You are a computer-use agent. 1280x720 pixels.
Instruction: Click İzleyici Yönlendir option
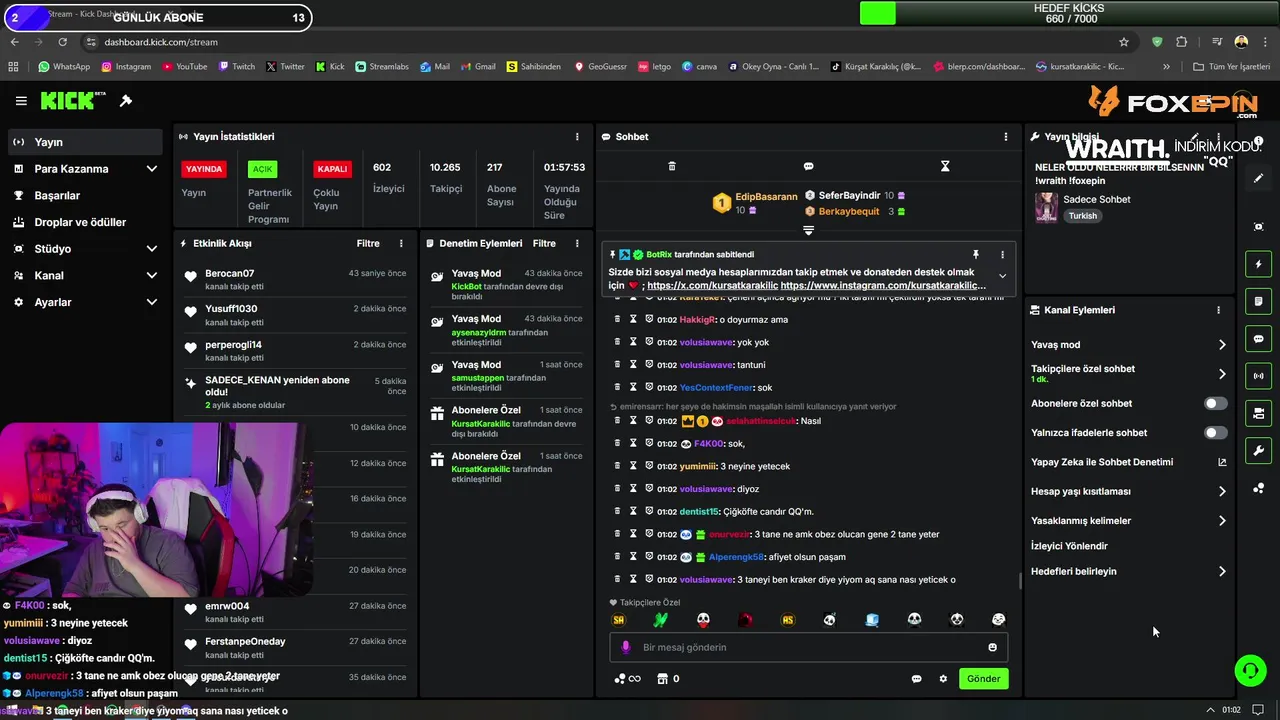pos(1069,546)
